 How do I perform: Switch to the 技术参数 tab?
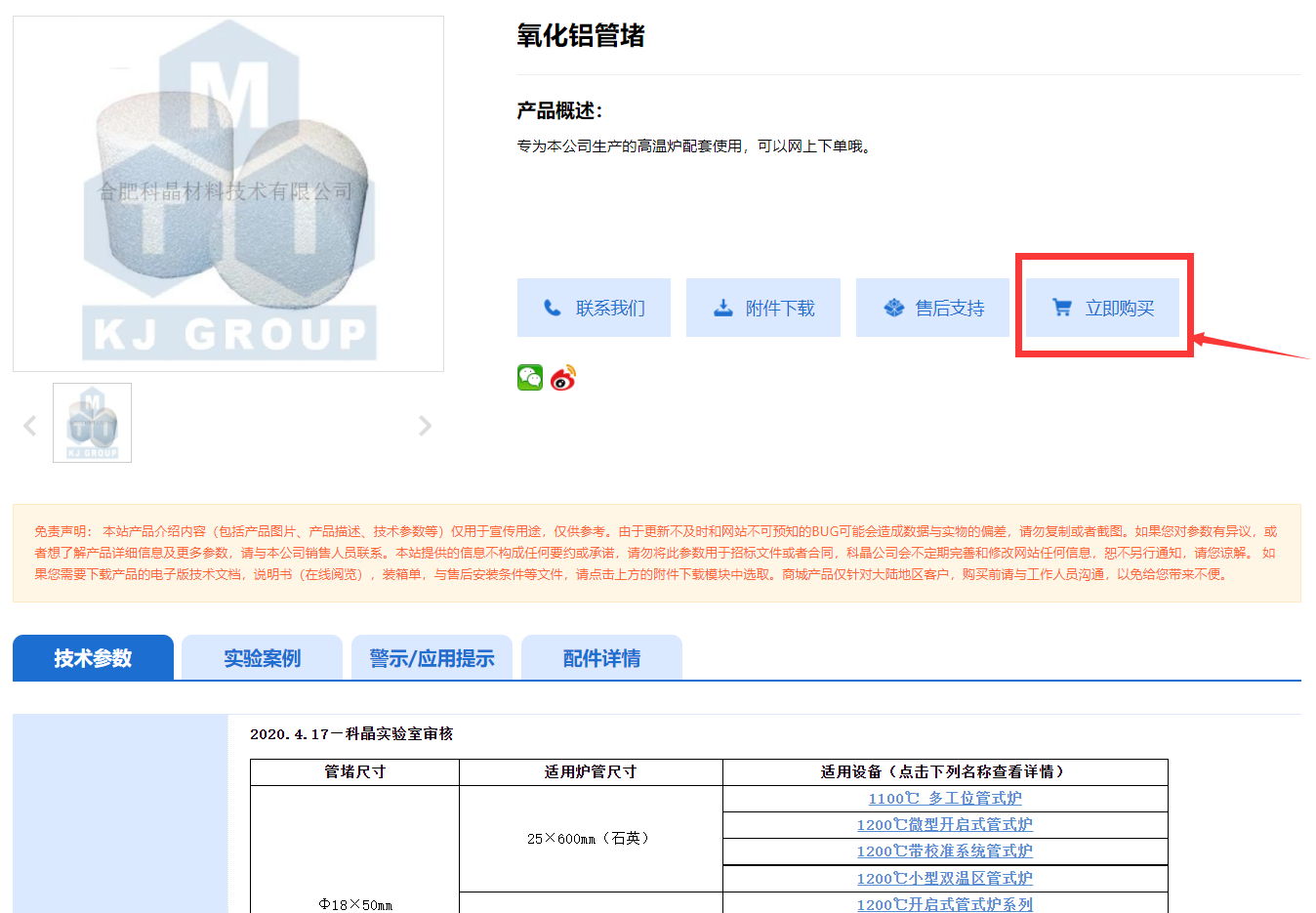pos(93,658)
